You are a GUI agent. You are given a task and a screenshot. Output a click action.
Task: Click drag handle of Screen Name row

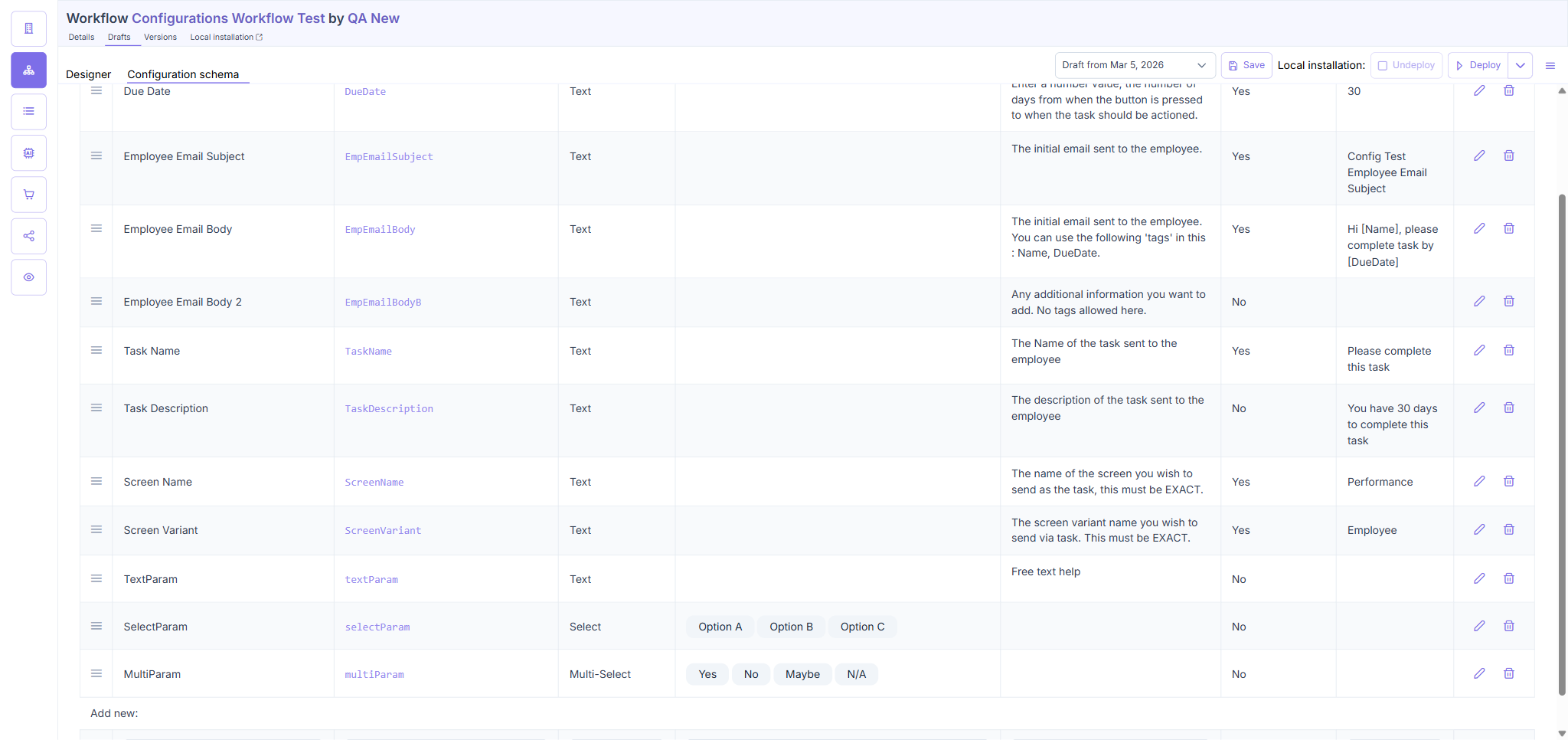click(x=96, y=481)
